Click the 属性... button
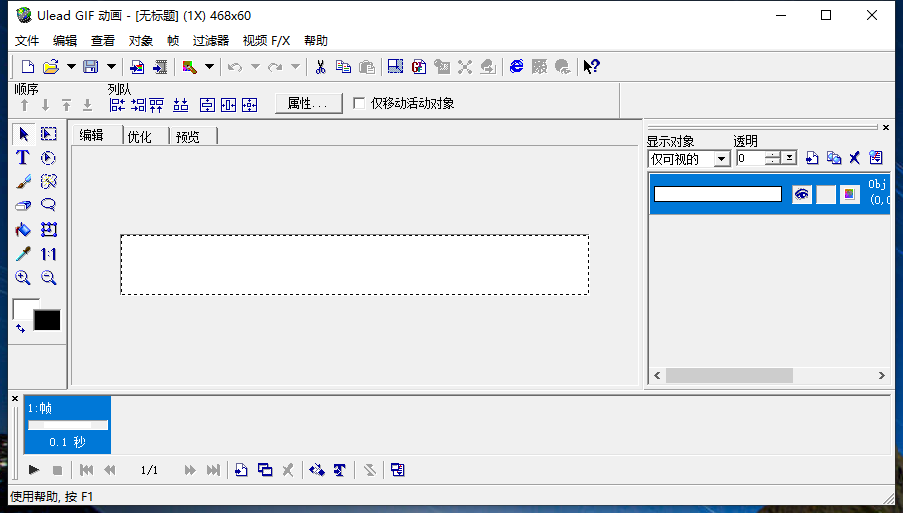 308,104
